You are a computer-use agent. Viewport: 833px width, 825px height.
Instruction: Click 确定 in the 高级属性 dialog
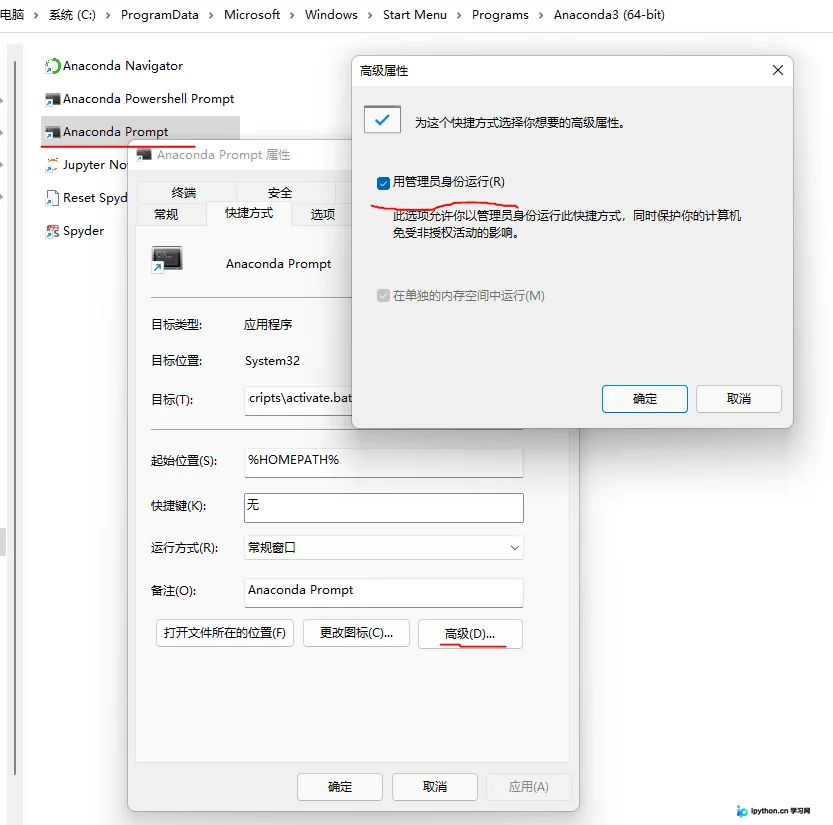tap(644, 399)
